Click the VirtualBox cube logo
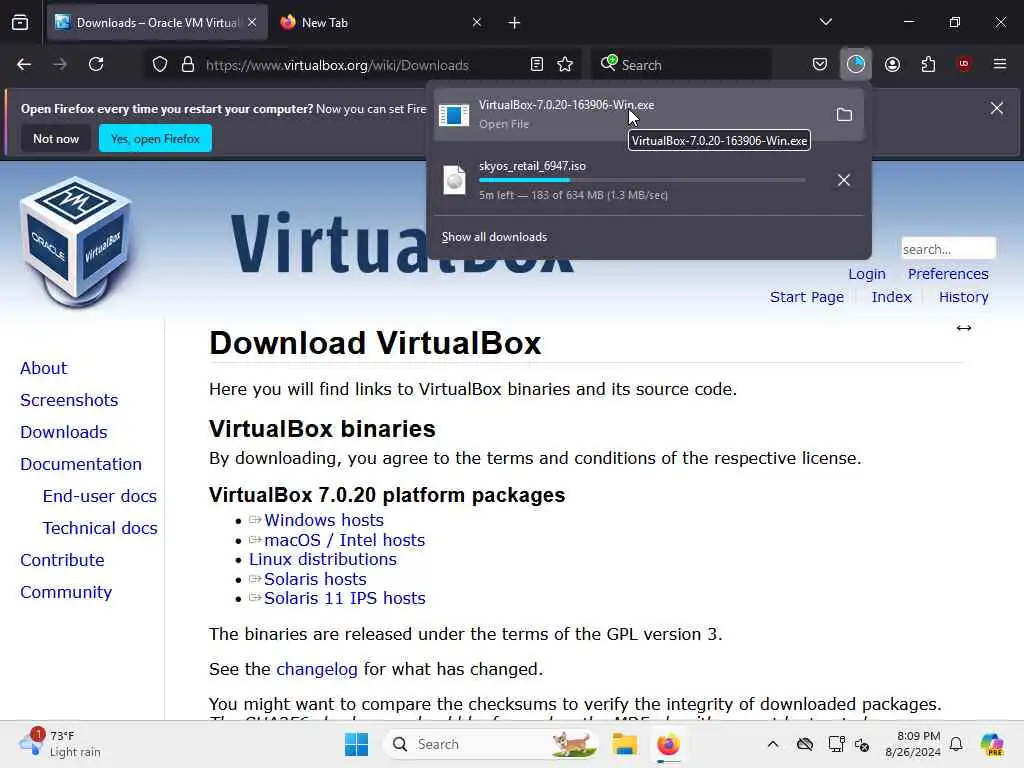 point(76,242)
